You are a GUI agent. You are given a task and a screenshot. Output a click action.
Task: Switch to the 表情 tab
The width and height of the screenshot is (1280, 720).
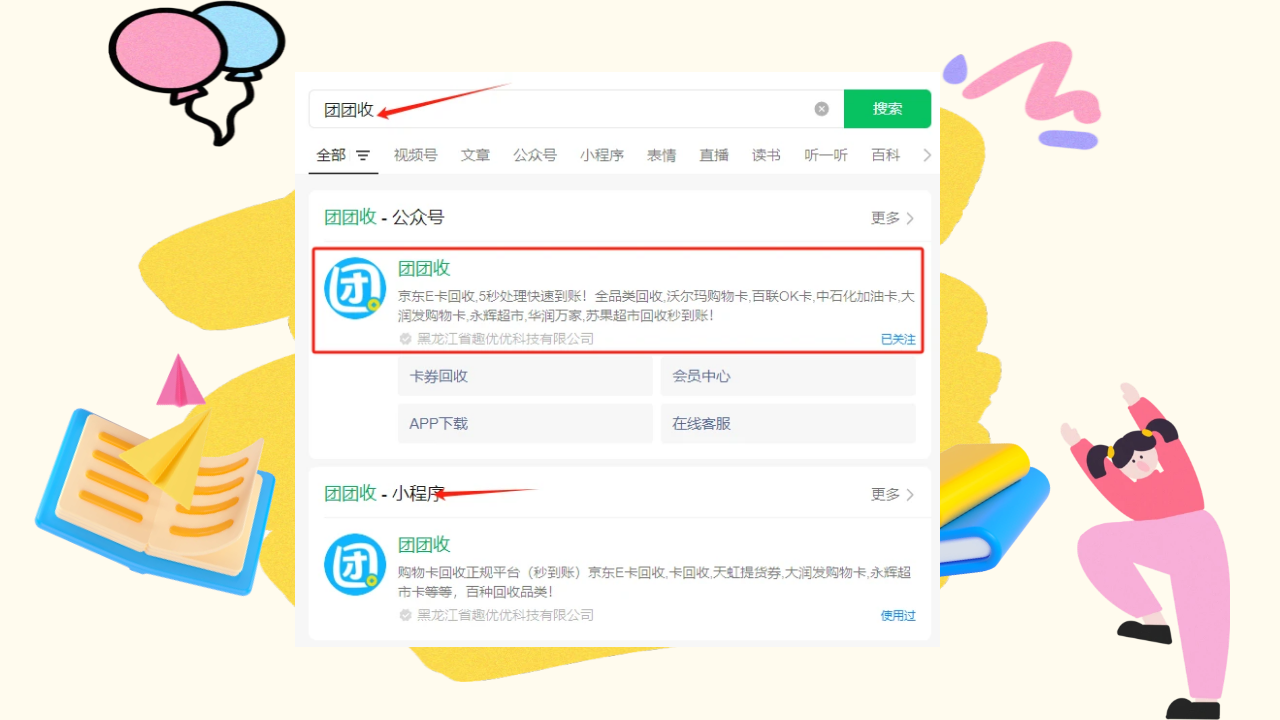point(661,155)
